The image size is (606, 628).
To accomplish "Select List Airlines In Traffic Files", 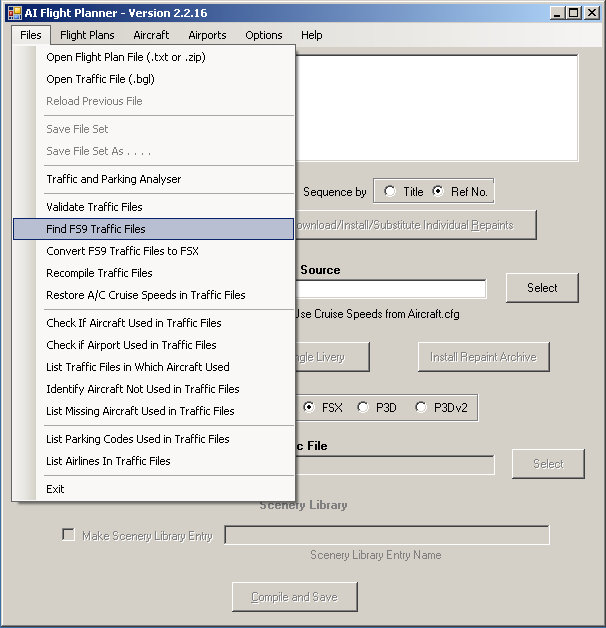I will pyautogui.click(x=108, y=461).
